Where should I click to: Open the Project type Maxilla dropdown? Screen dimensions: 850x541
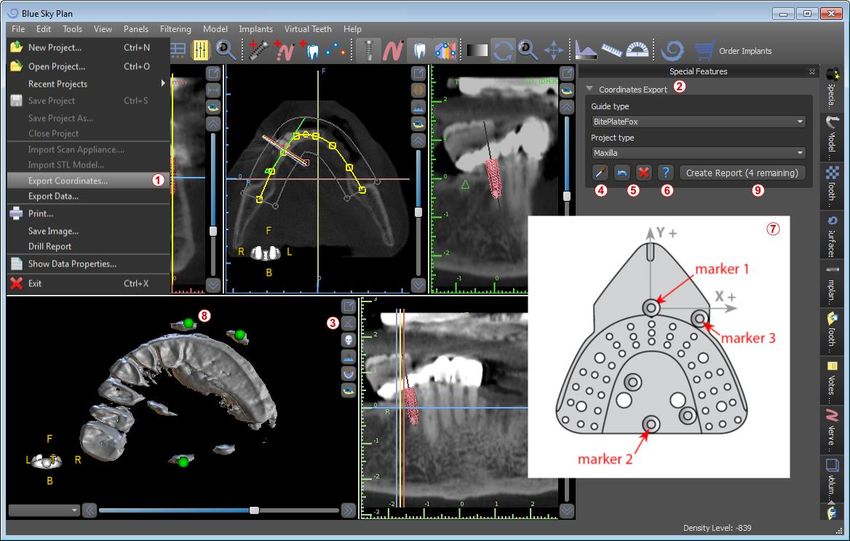pos(698,153)
